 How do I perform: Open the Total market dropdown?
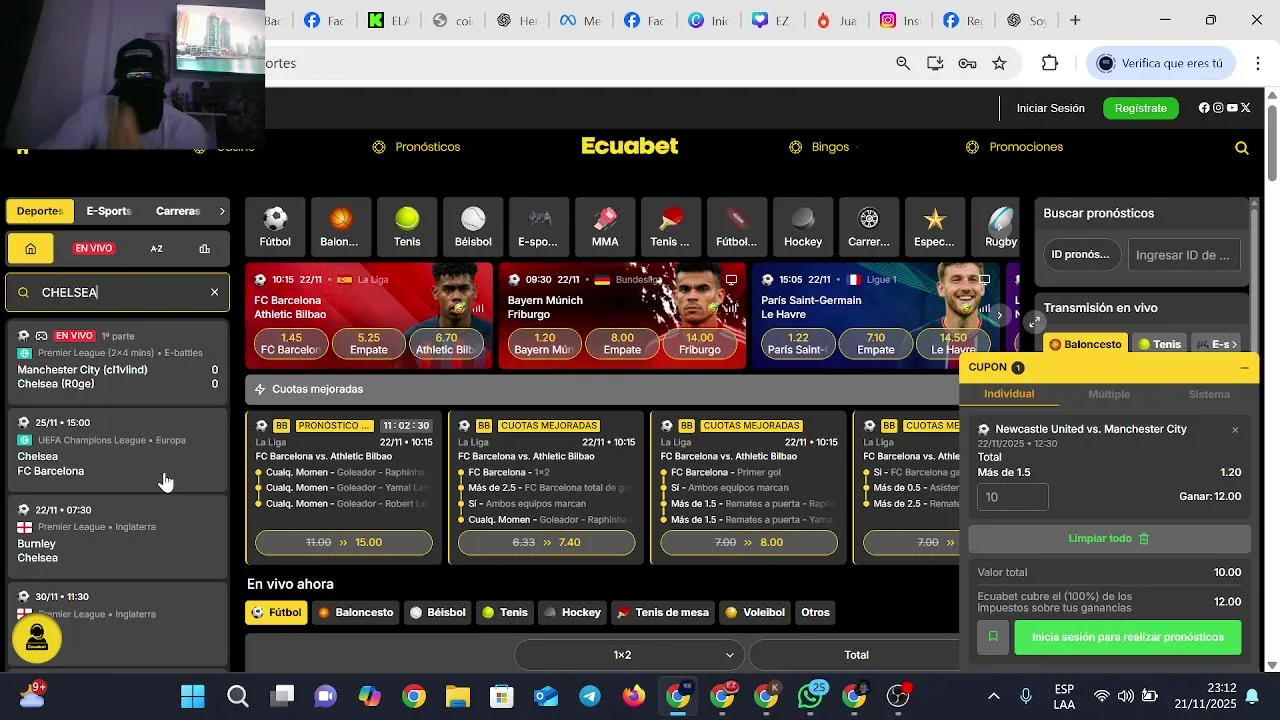[x=855, y=655]
